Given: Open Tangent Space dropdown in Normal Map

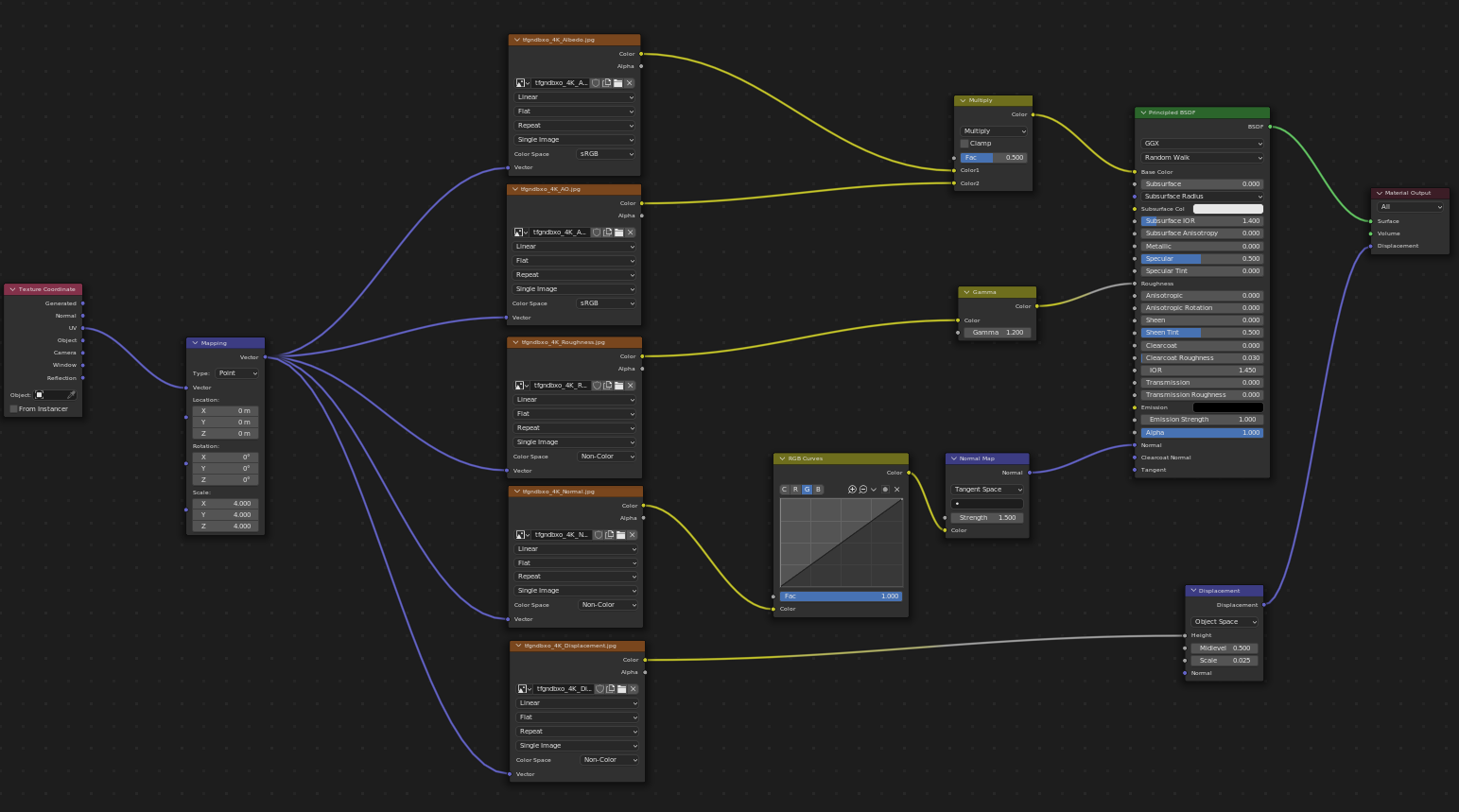Looking at the screenshot, I should (x=987, y=490).
